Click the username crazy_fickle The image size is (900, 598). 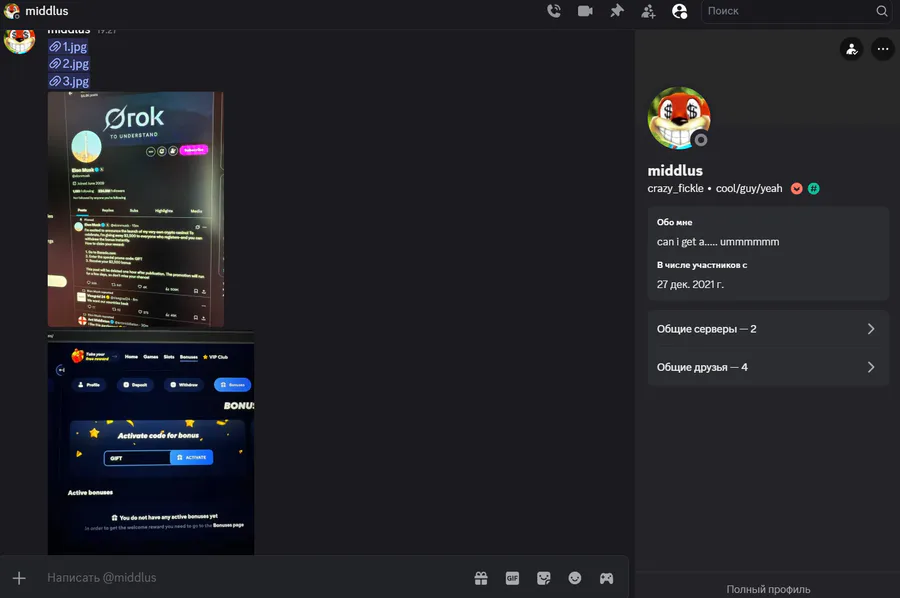tap(675, 188)
